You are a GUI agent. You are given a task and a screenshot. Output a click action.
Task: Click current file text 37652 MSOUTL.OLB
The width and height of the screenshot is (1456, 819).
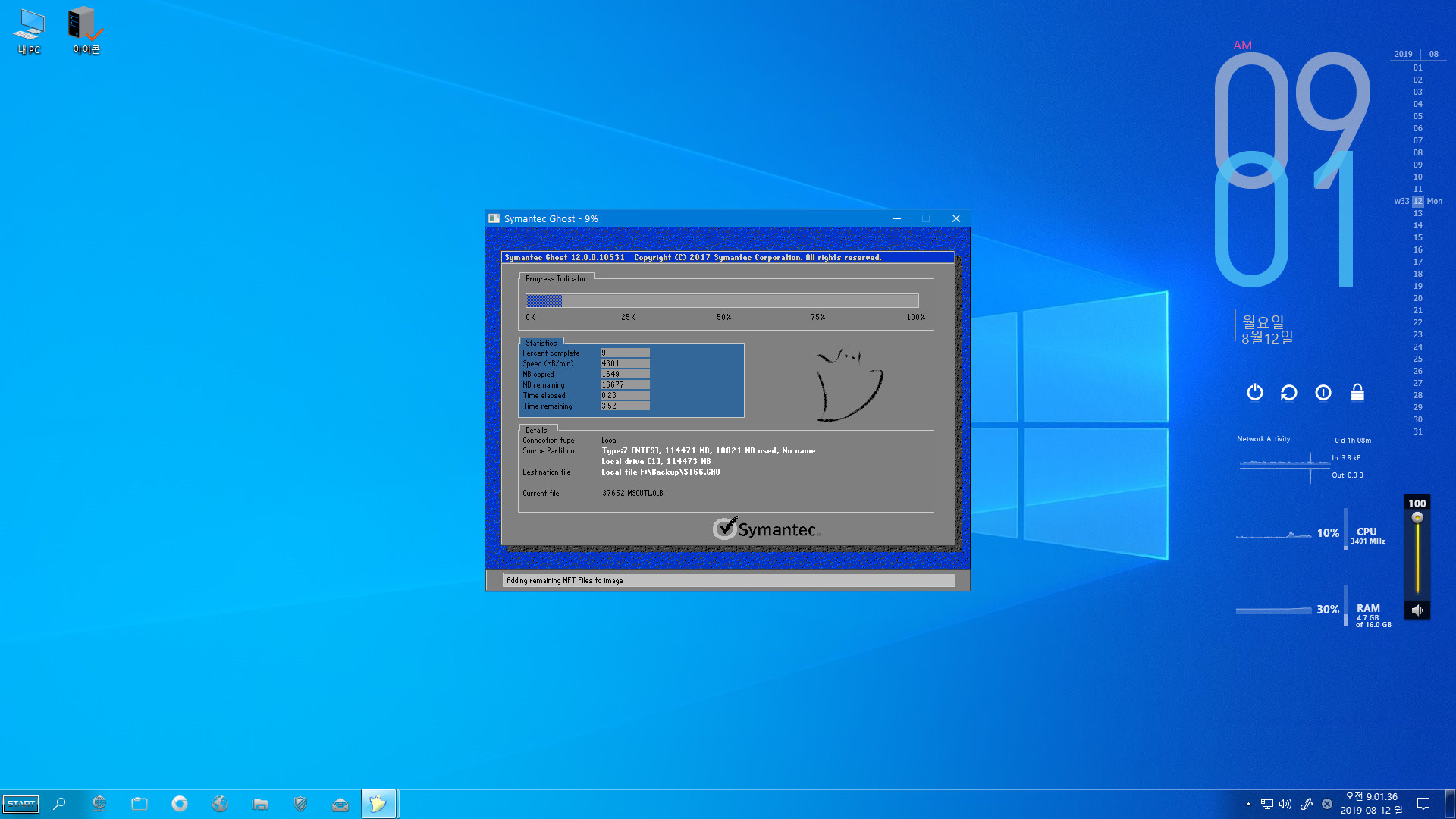(x=632, y=493)
